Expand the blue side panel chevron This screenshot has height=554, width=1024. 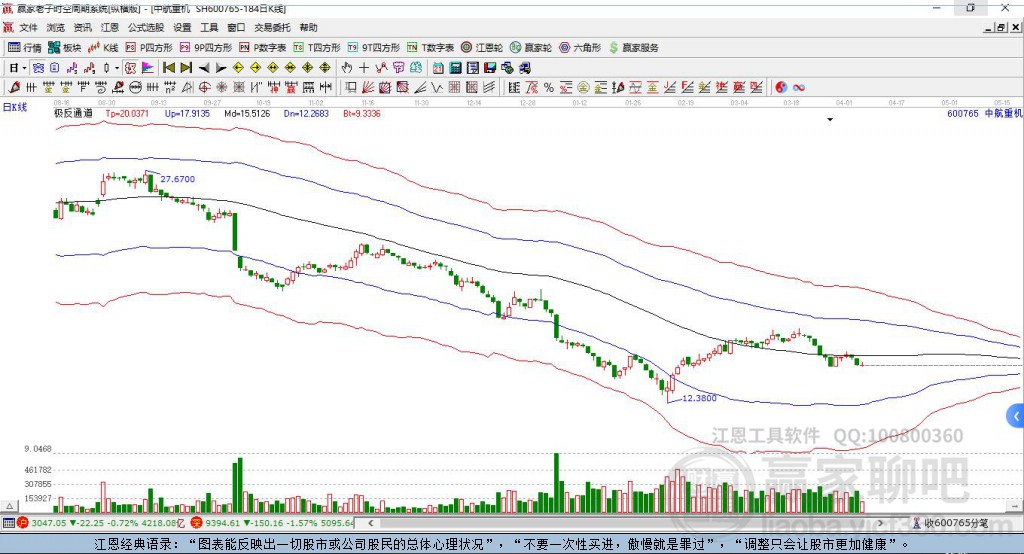pyautogui.click(x=1016, y=416)
